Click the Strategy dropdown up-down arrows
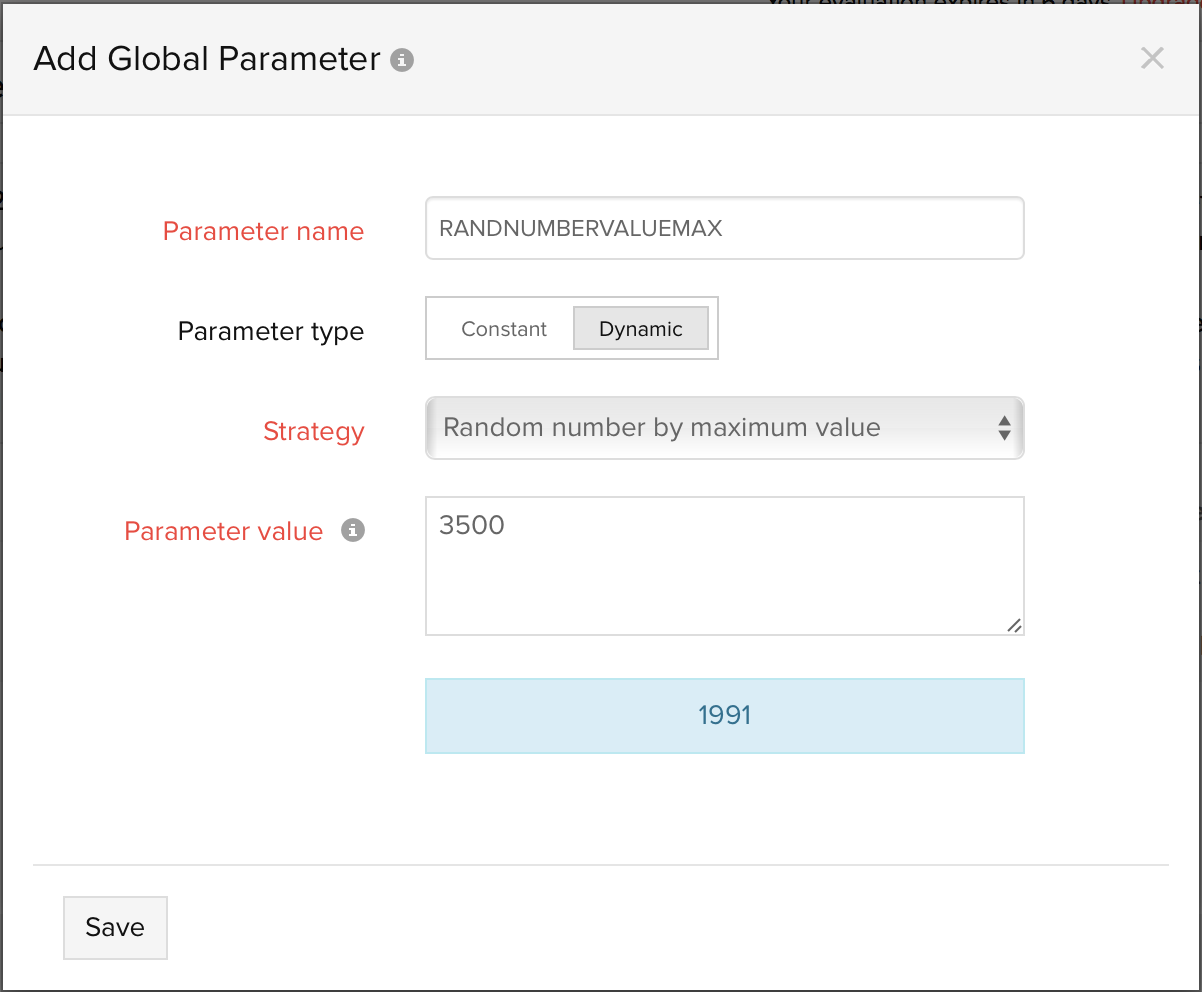Viewport: 1202px width, 992px height. tap(1004, 429)
